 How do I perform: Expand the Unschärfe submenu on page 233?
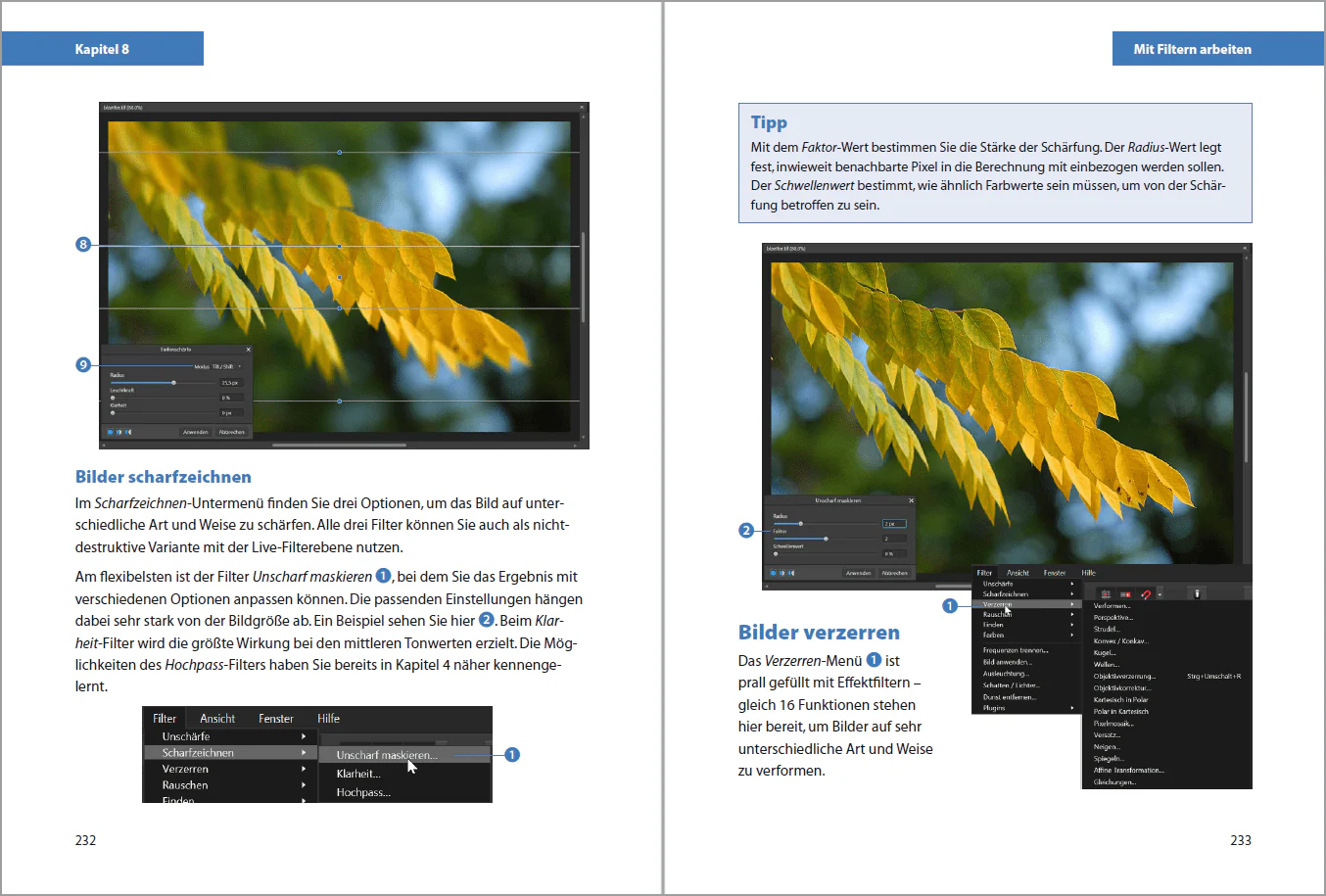[1026, 584]
